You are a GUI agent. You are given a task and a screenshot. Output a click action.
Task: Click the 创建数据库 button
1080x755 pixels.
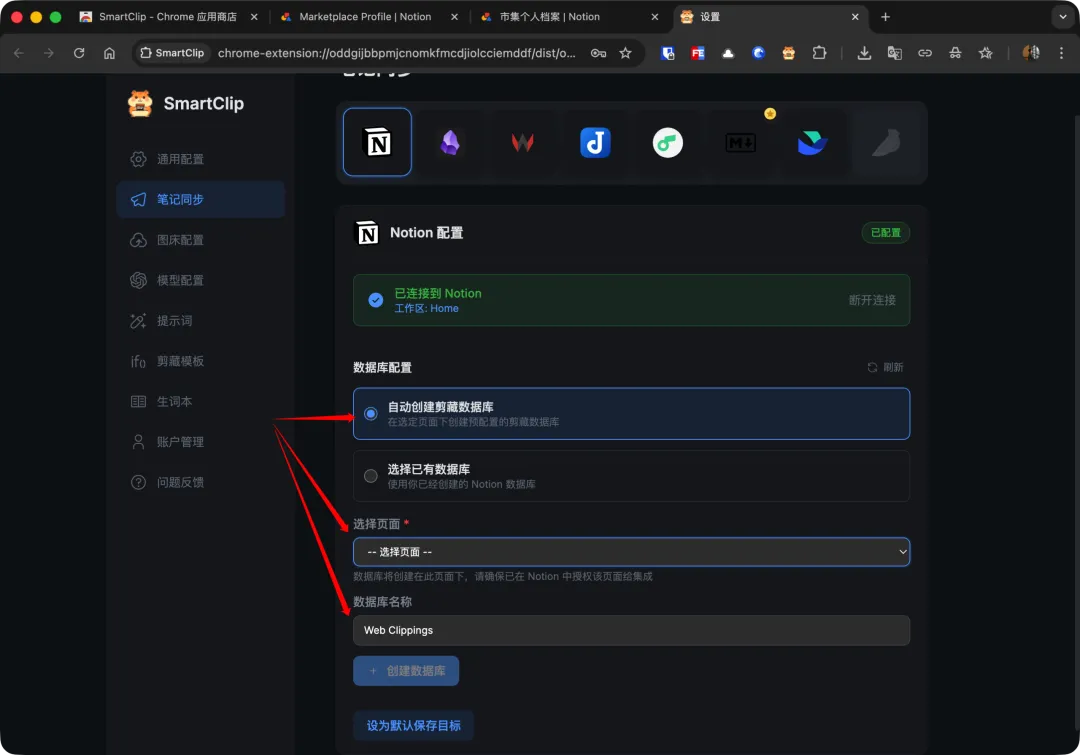coord(406,671)
